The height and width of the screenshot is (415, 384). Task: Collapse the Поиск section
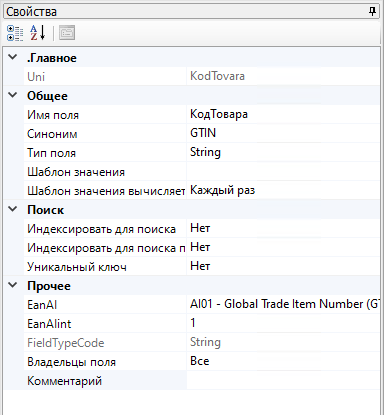click(13, 209)
